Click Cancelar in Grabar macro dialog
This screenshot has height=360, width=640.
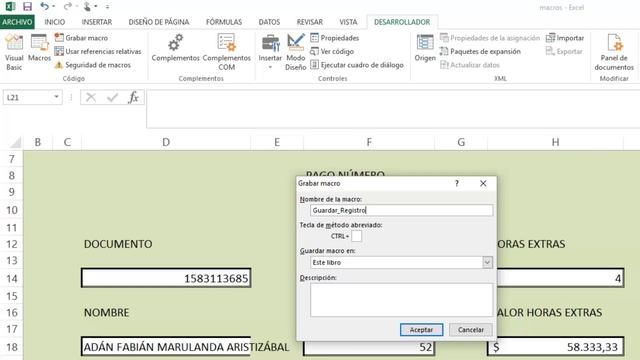click(471, 330)
